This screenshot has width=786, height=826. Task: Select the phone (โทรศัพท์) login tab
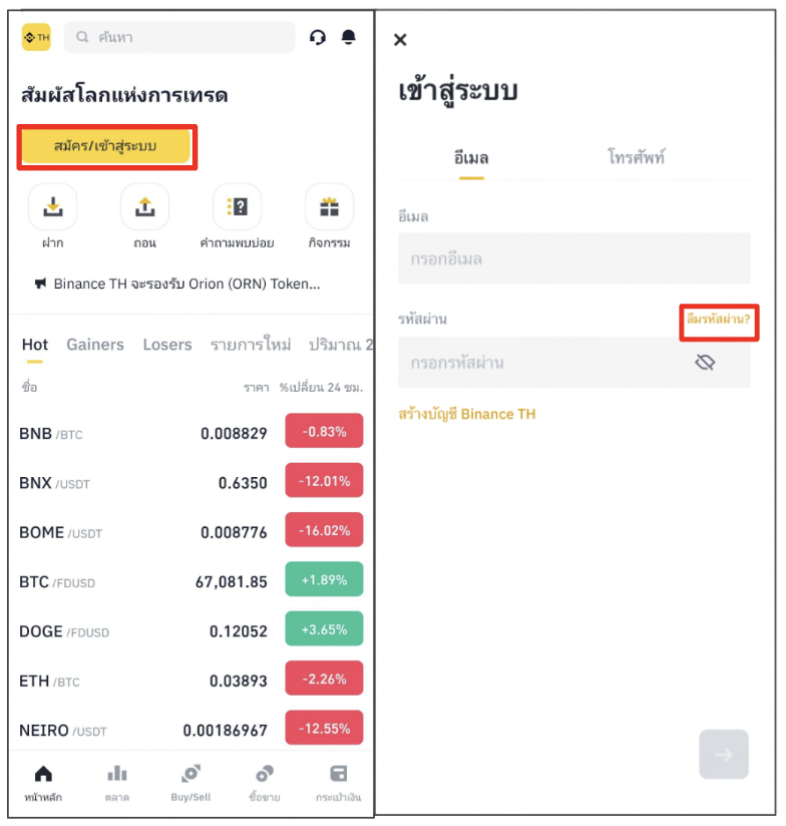click(x=636, y=157)
